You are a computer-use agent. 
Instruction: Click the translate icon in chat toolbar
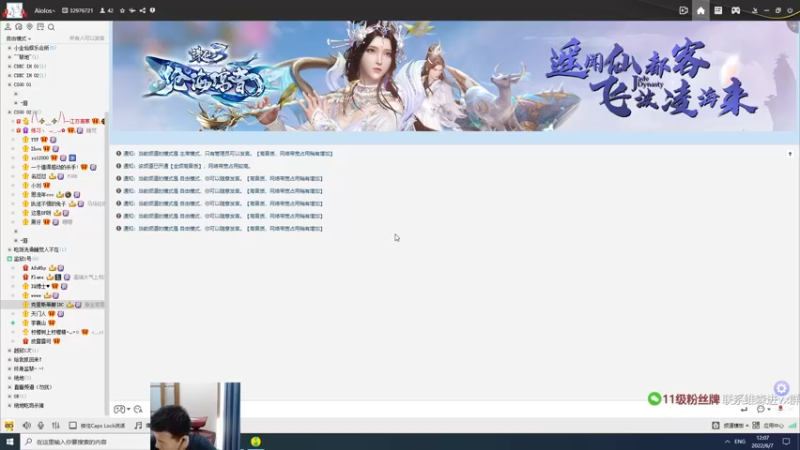(138, 410)
